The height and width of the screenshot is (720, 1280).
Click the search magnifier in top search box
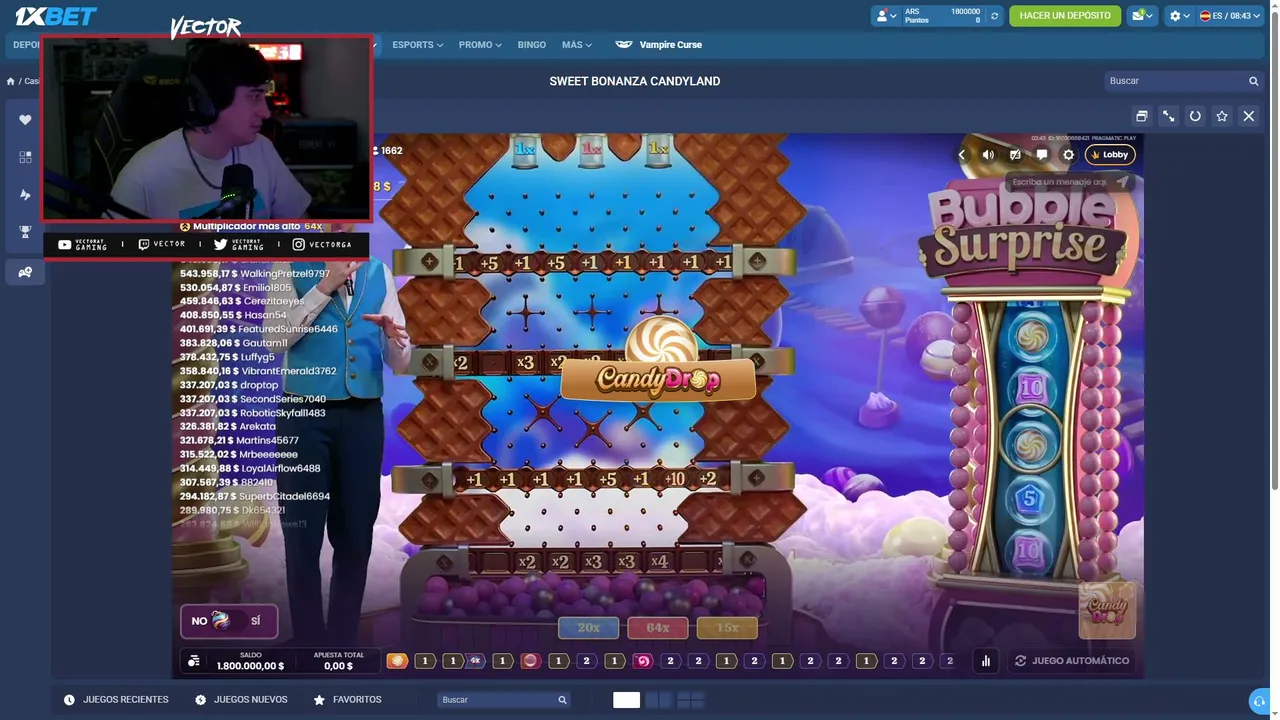pyautogui.click(x=1253, y=81)
